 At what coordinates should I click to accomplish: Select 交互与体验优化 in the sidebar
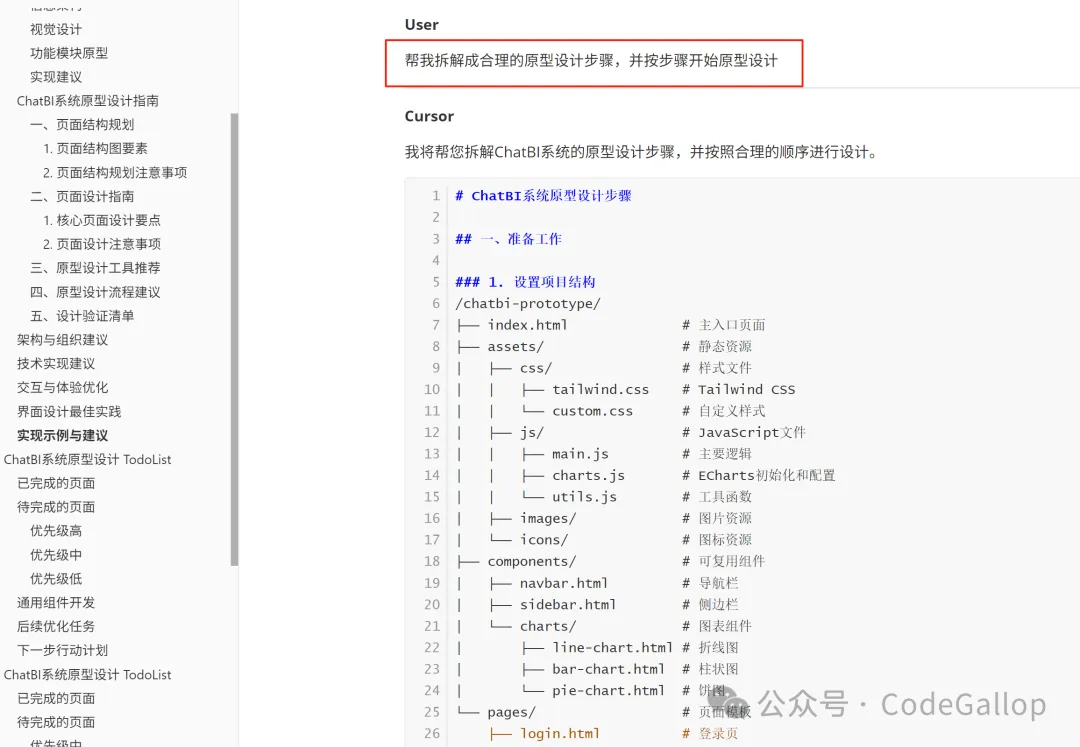point(63,388)
